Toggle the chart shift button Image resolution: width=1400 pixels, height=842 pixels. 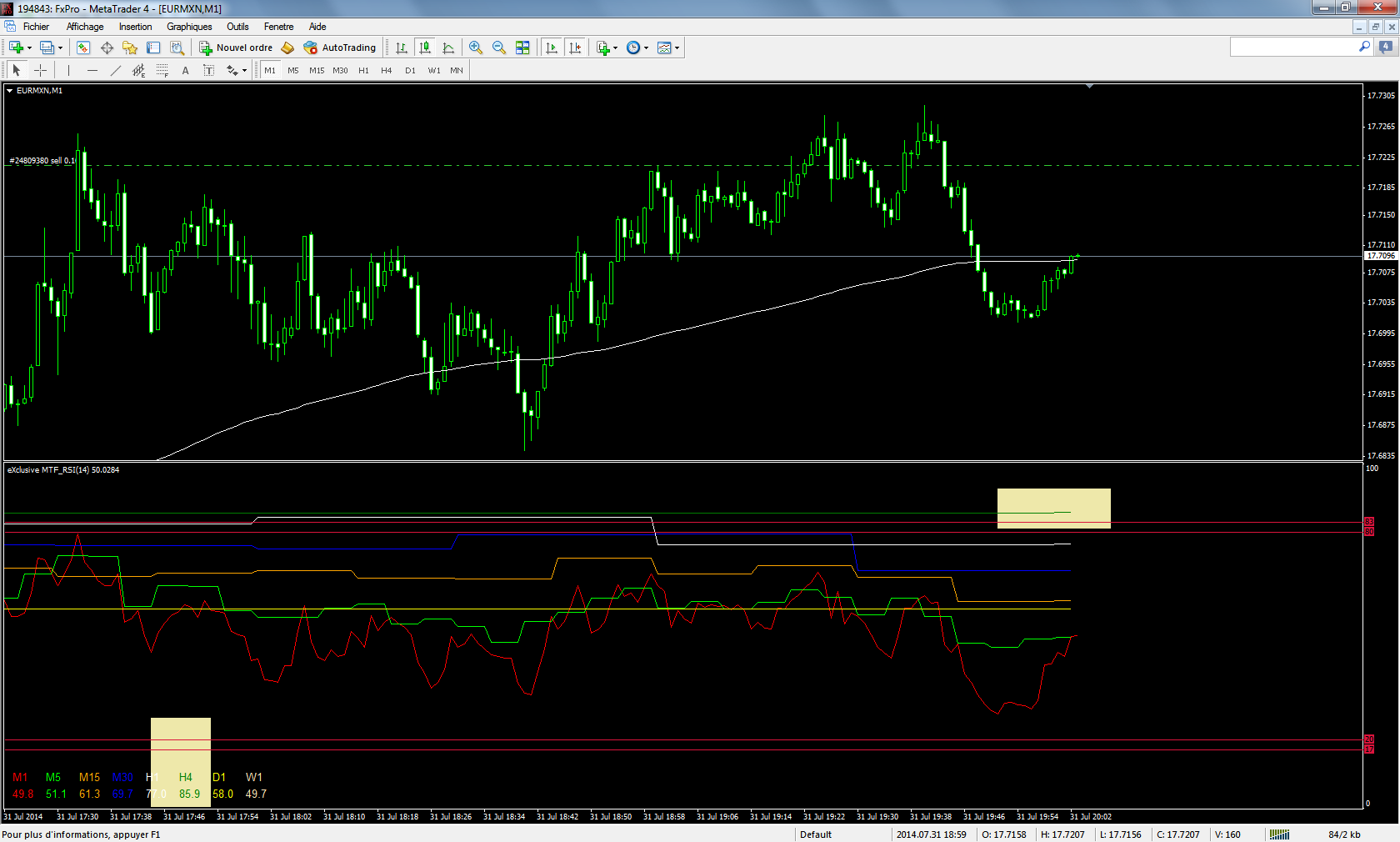575,48
